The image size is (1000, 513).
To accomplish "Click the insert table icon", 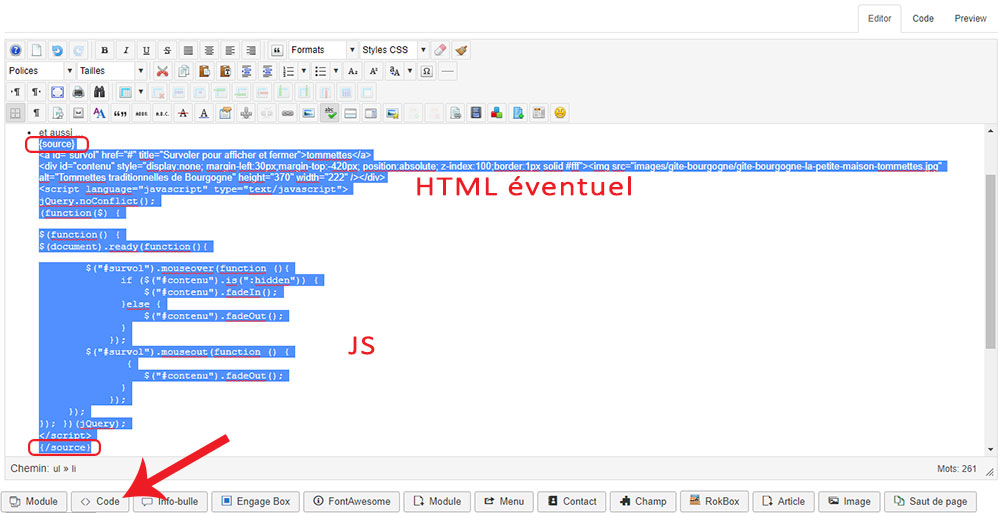I will point(126,92).
